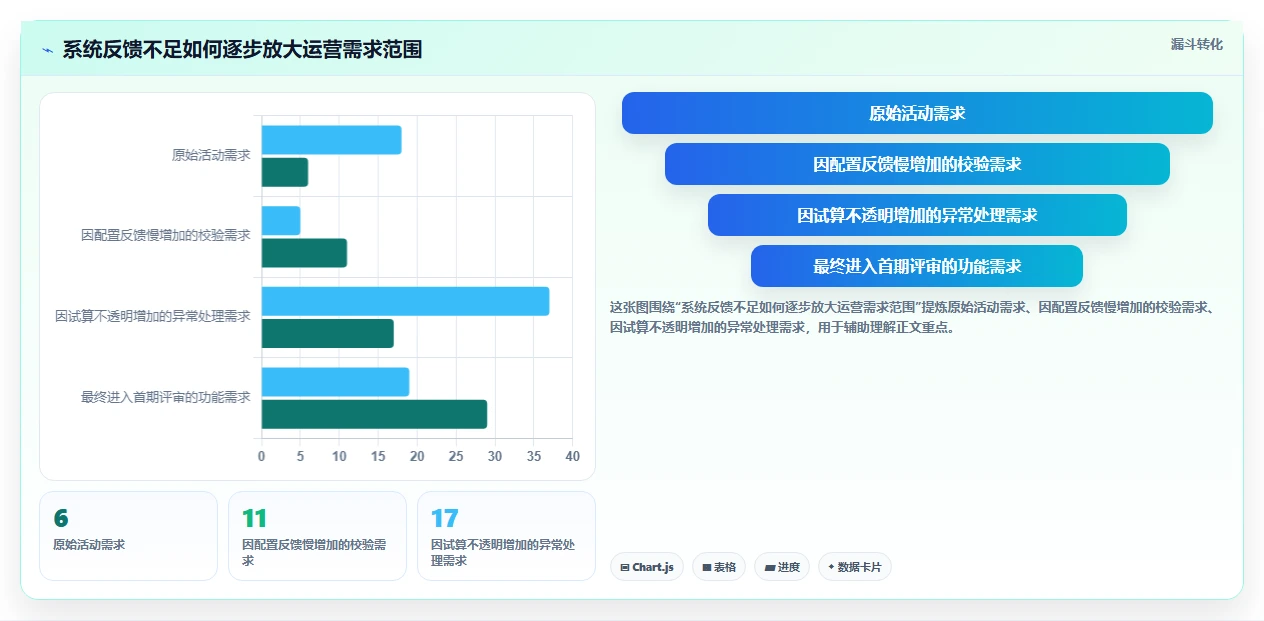Select the 原始活动需求 funnel stage bar
The image size is (1264, 621).
917,113
